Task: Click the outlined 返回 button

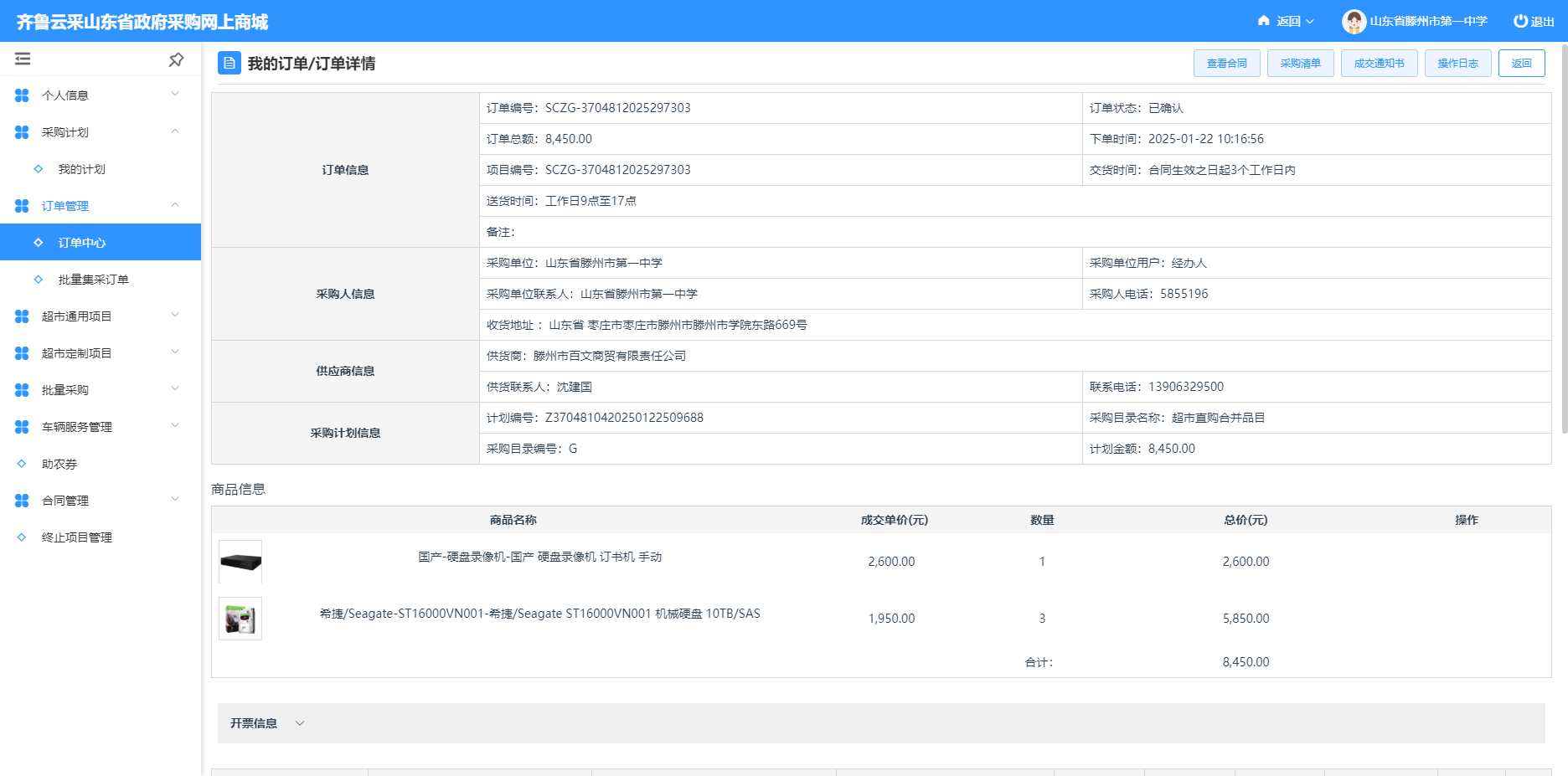Action: (1522, 63)
